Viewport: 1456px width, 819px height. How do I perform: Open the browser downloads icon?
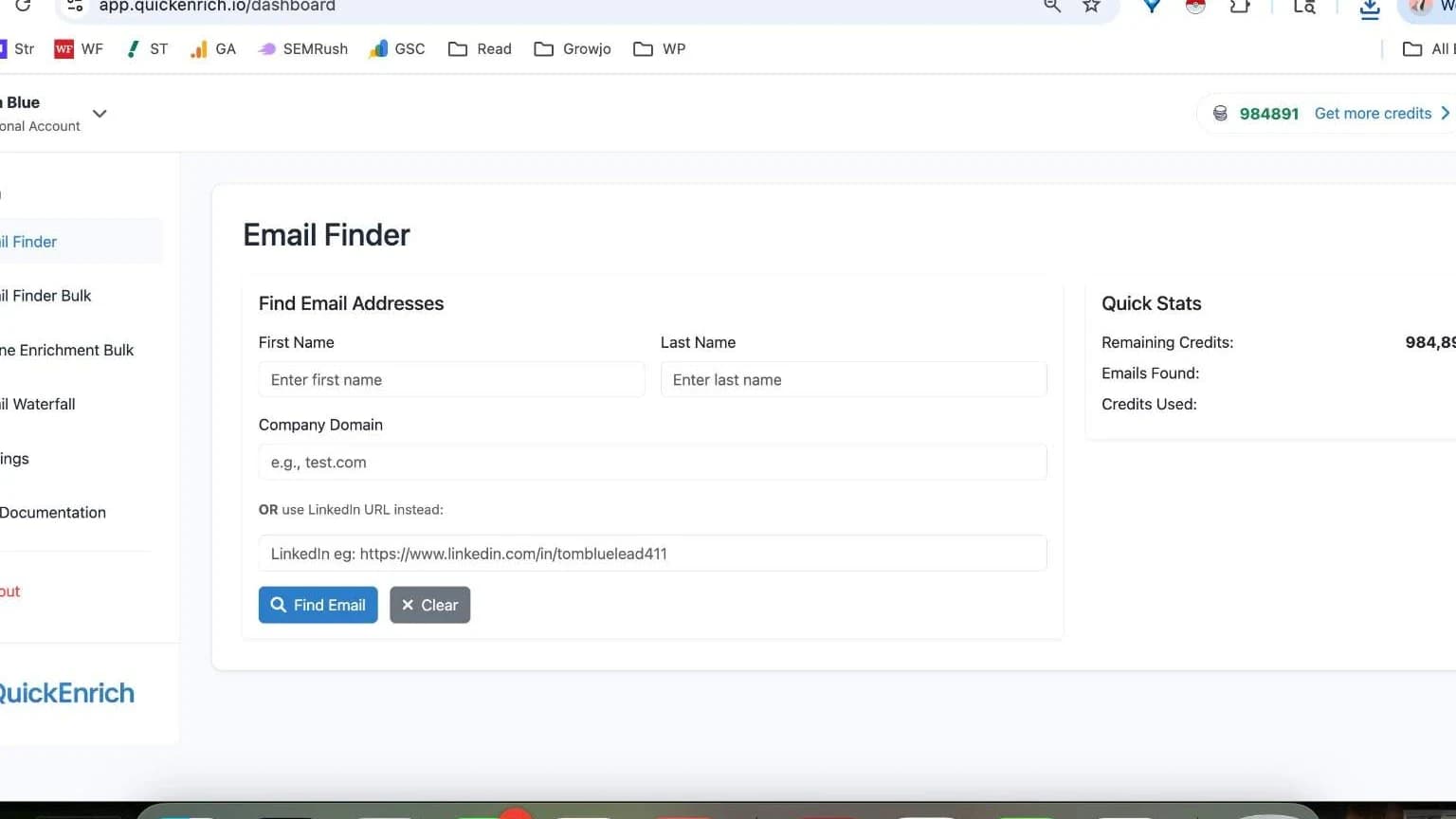tap(1369, 9)
